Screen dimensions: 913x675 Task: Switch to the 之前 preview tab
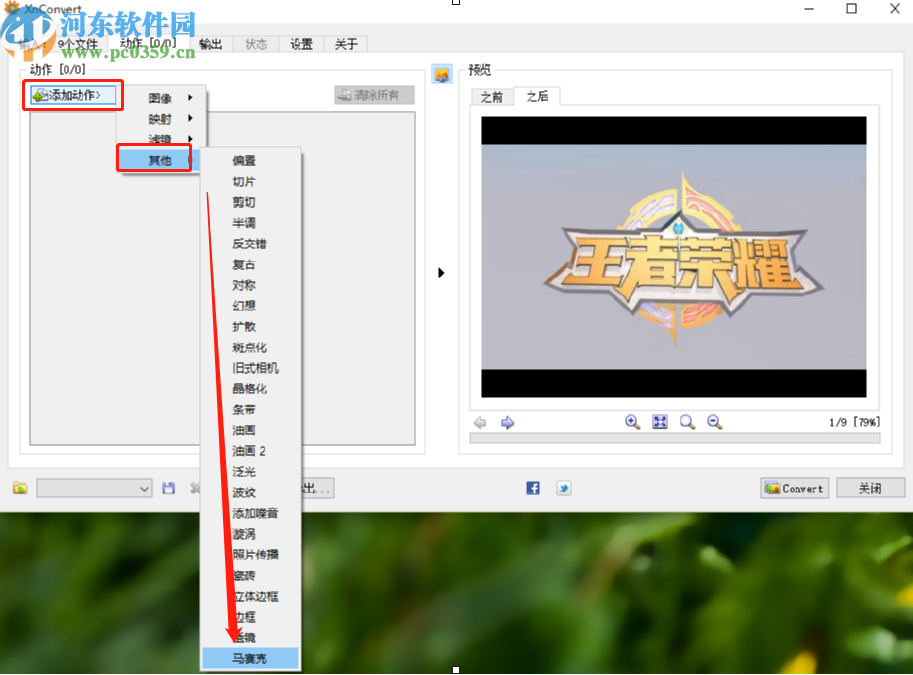click(492, 97)
